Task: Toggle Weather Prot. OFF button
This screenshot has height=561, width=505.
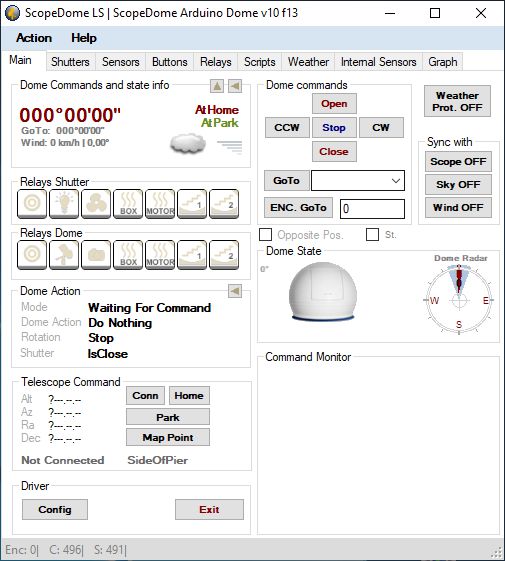Action: (x=457, y=101)
